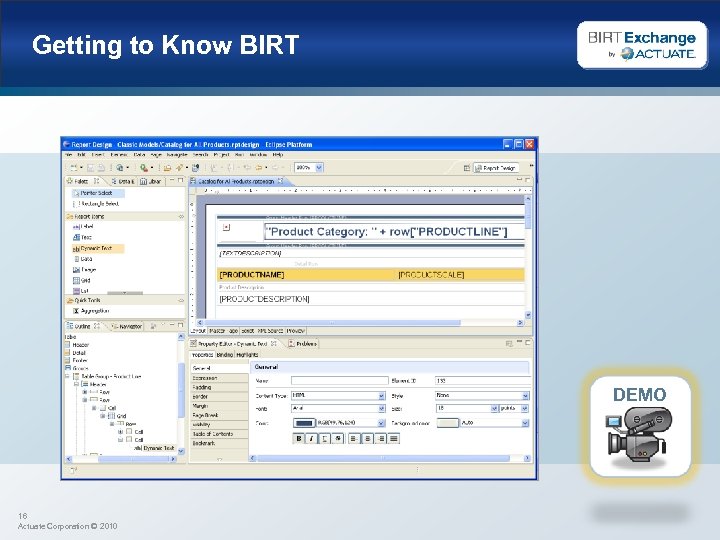Switch to the Navigator tab
The width and height of the screenshot is (720, 540).
pos(127,326)
